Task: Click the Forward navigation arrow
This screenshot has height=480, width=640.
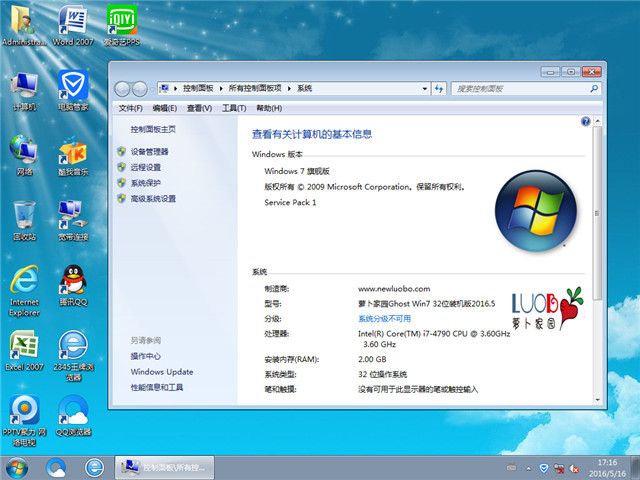Action: pos(139,89)
